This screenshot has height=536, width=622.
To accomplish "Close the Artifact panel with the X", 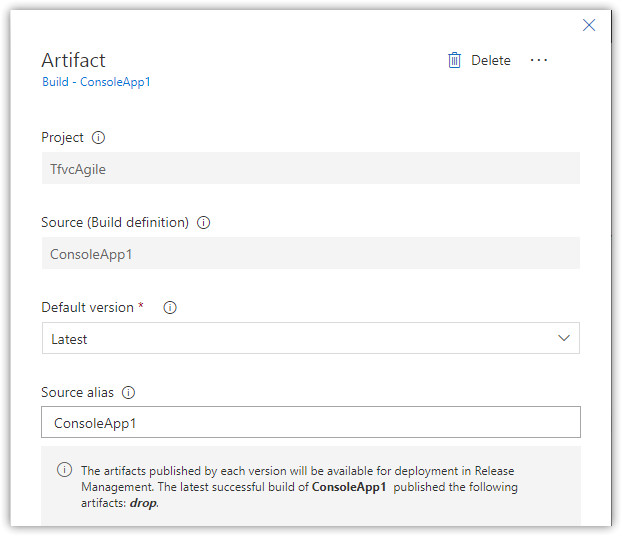I will [x=589, y=25].
